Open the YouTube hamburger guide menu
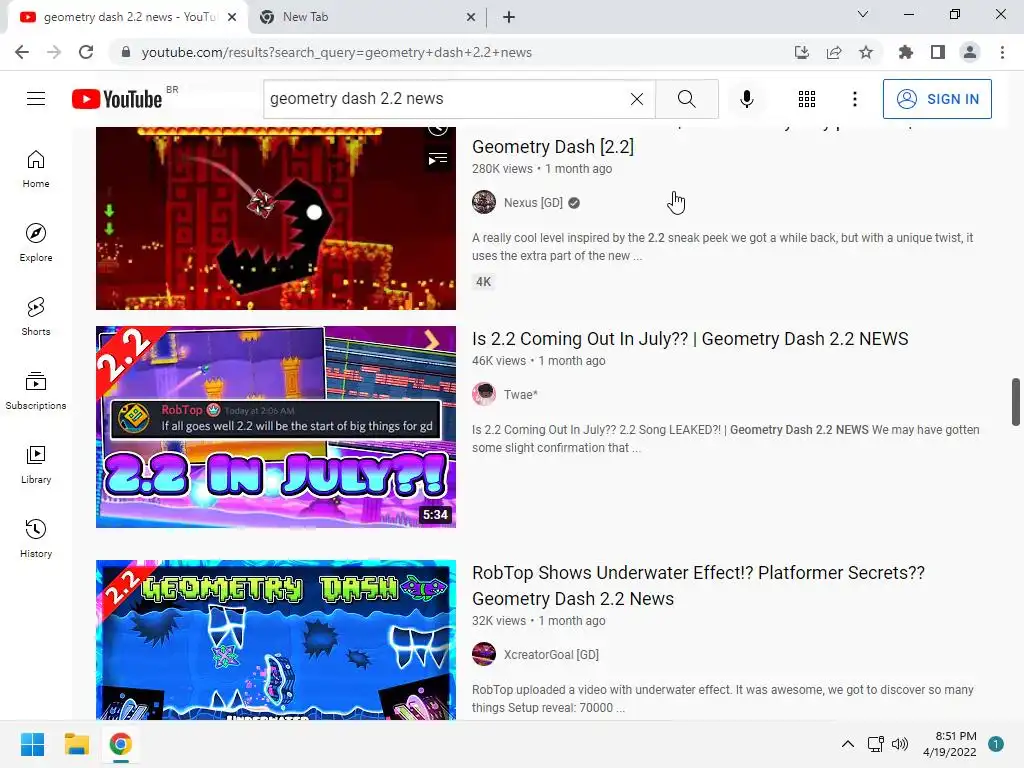This screenshot has height=768, width=1024. pos(36,99)
